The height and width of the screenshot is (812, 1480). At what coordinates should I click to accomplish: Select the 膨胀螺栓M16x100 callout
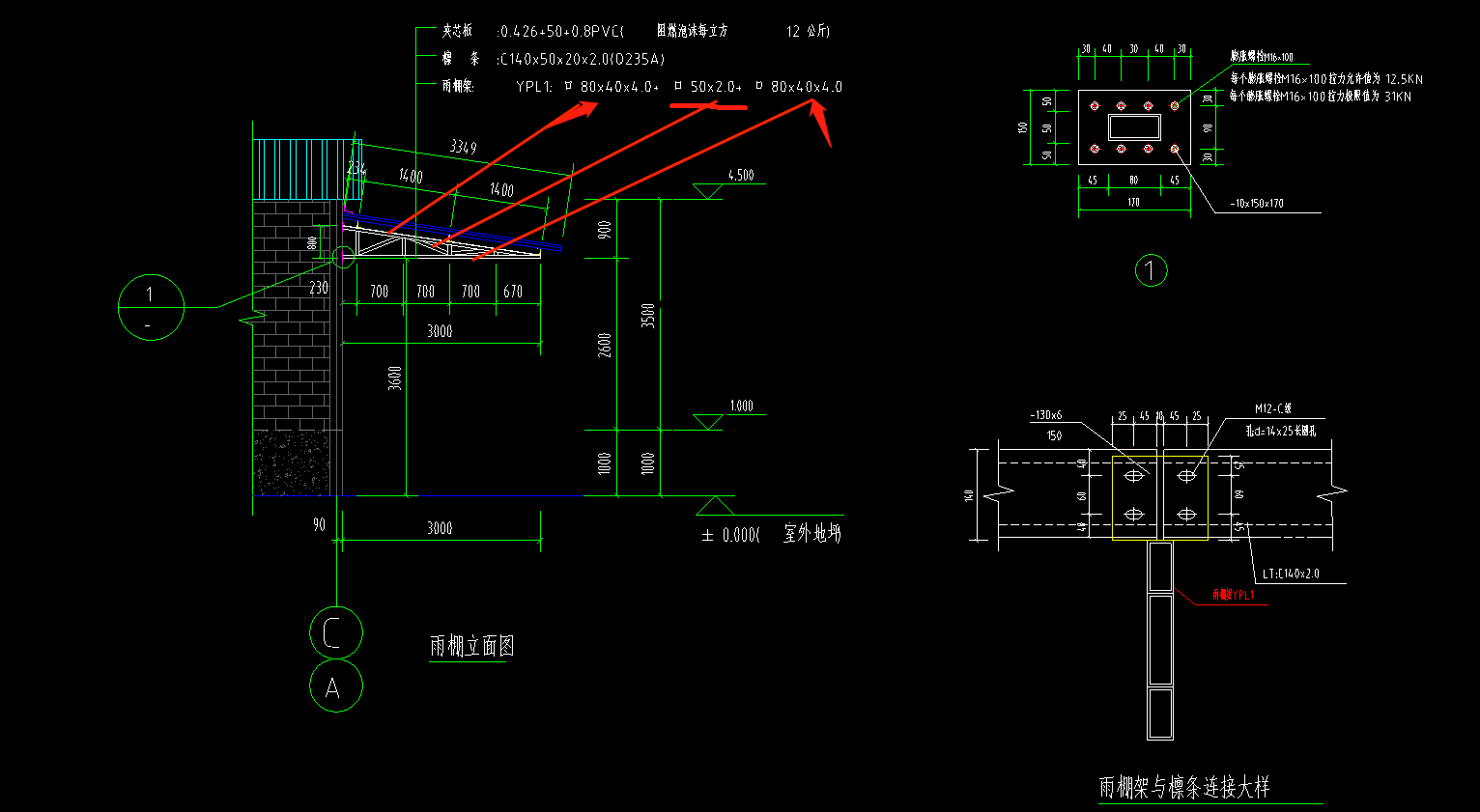pos(1262,57)
